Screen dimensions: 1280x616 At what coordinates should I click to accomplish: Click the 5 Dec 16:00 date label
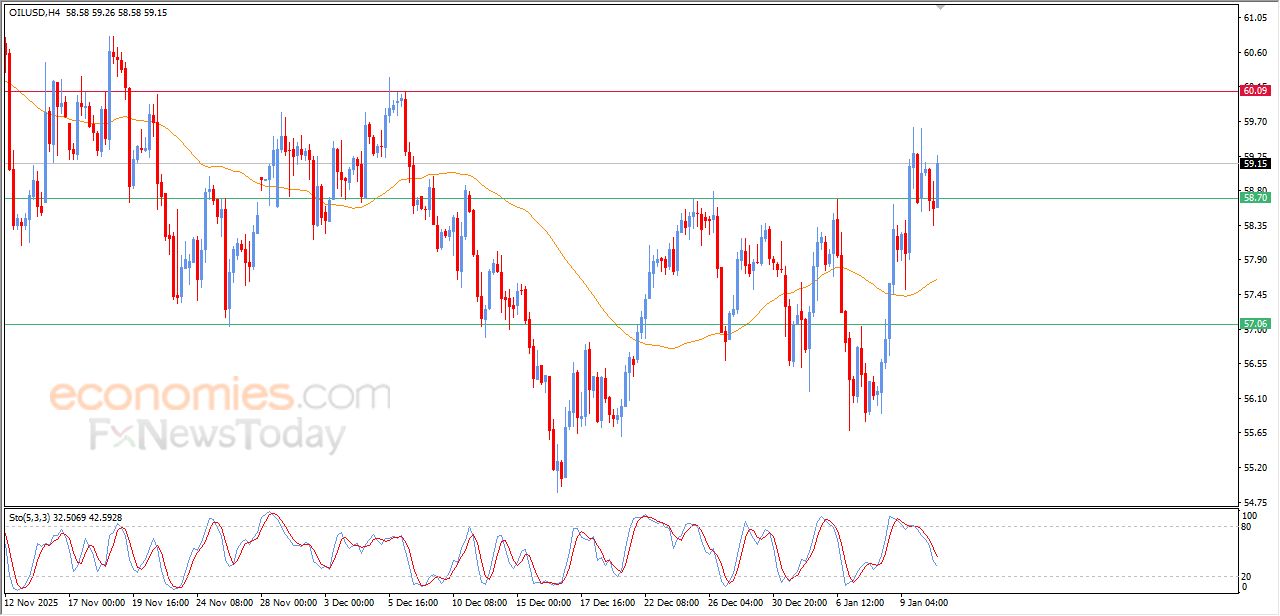click(415, 603)
